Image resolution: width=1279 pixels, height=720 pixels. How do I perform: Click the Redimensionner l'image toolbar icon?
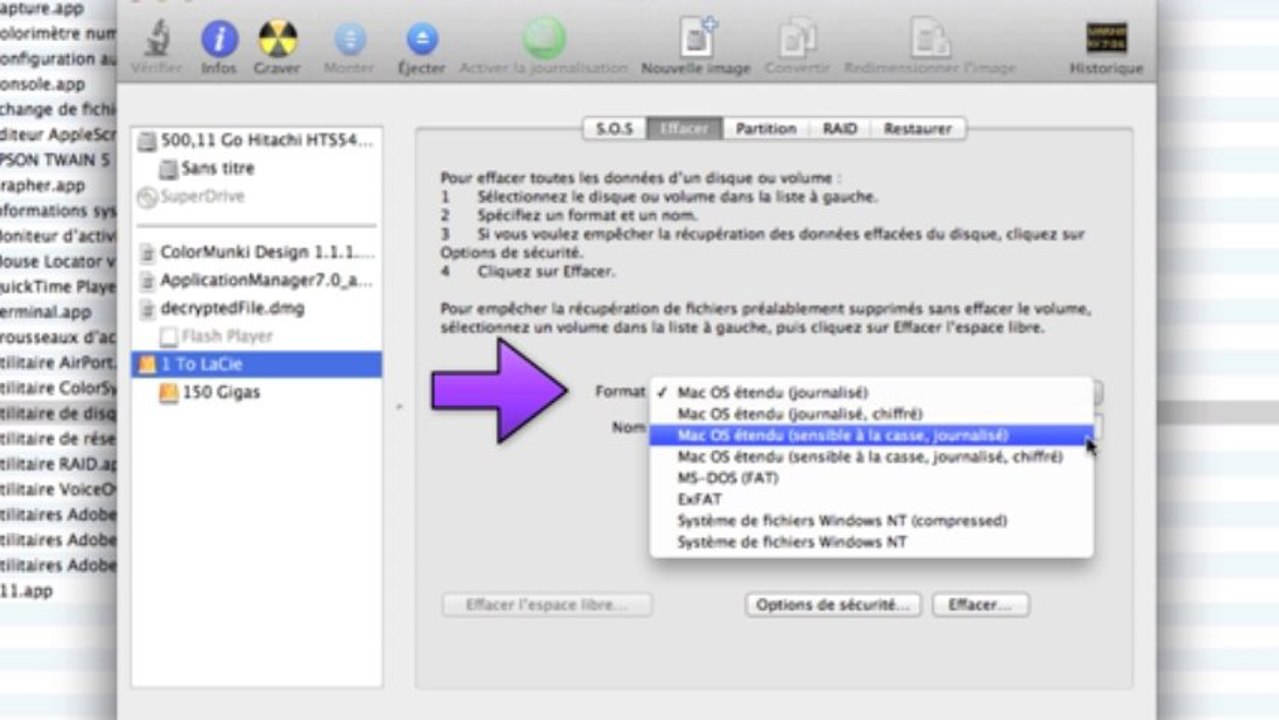[930, 40]
